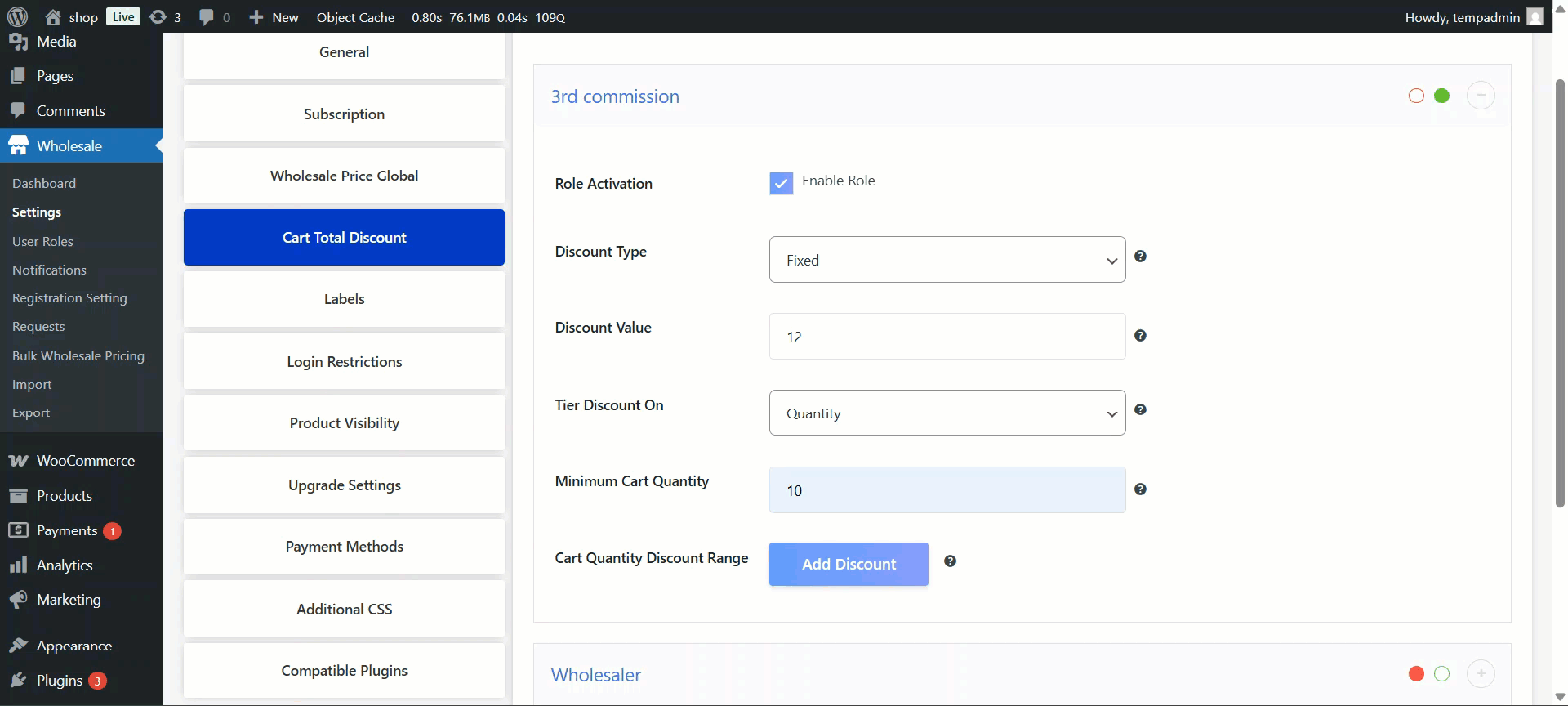Open User Roles submenu item
This screenshot has width=1568, height=706.
42,242
